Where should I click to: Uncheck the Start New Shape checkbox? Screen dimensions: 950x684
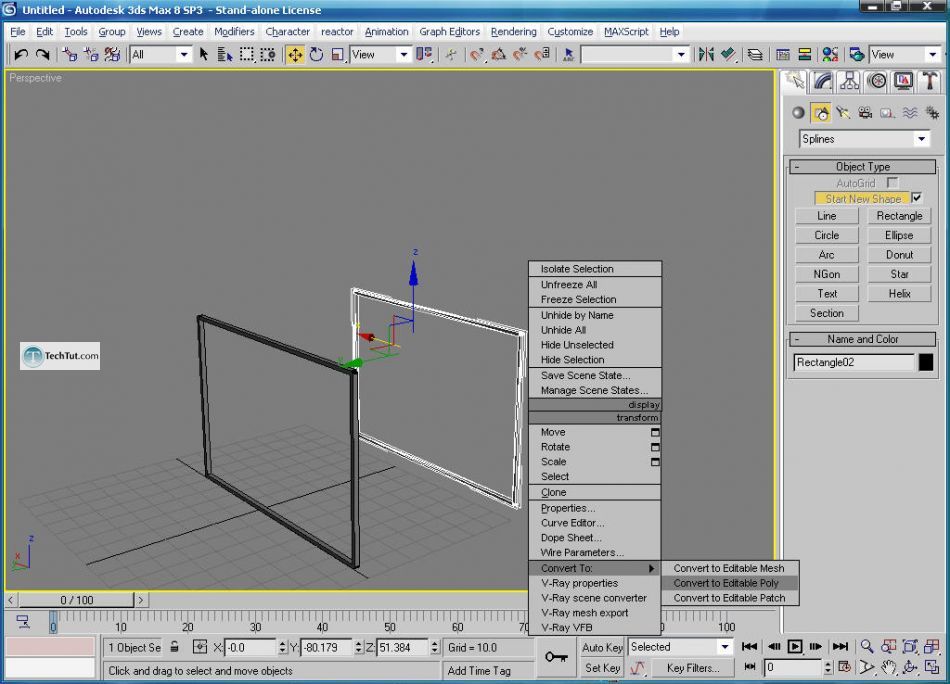[917, 198]
